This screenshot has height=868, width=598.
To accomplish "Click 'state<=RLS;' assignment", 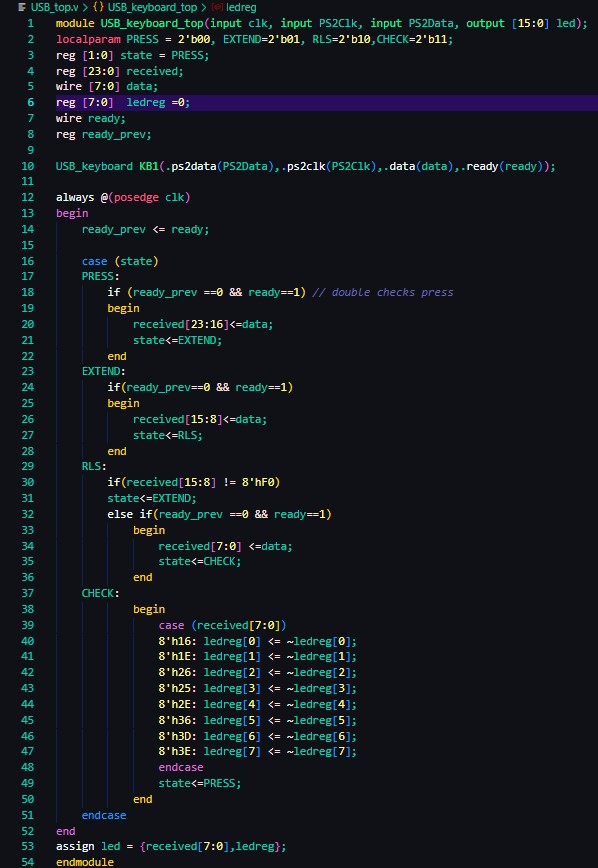I will [168, 435].
